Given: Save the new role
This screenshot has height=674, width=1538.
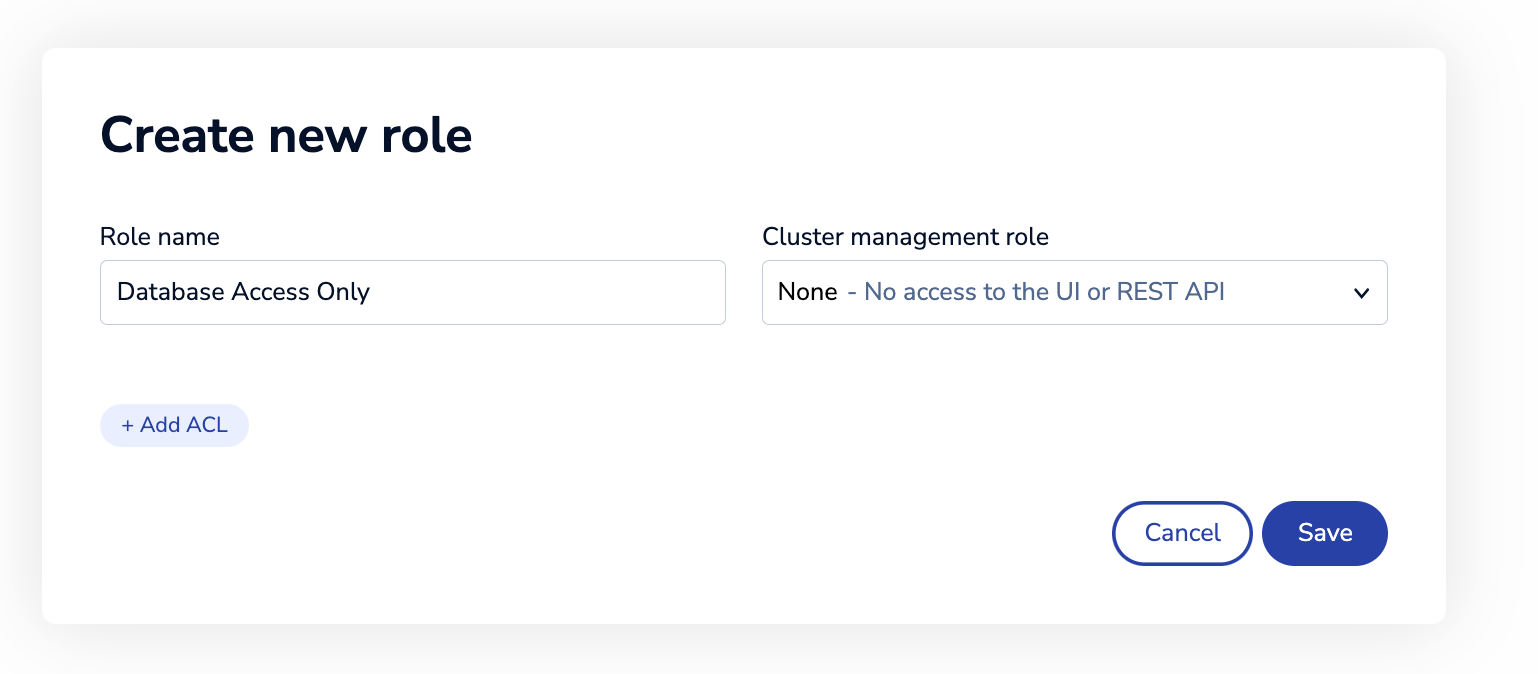Looking at the screenshot, I should (1325, 533).
